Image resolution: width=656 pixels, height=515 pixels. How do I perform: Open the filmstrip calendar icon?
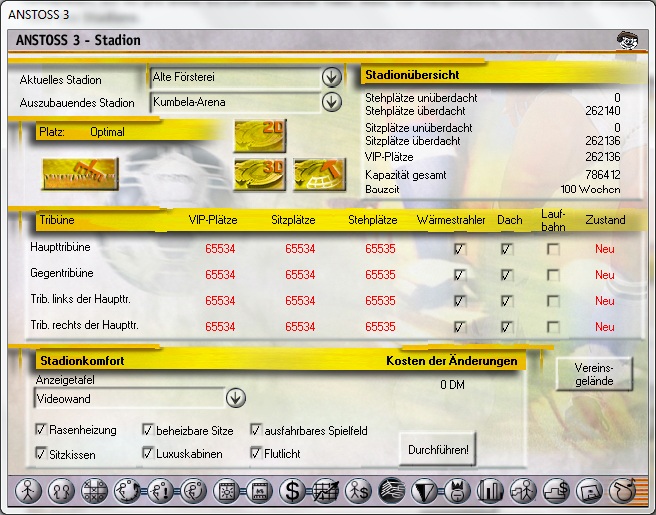point(259,490)
